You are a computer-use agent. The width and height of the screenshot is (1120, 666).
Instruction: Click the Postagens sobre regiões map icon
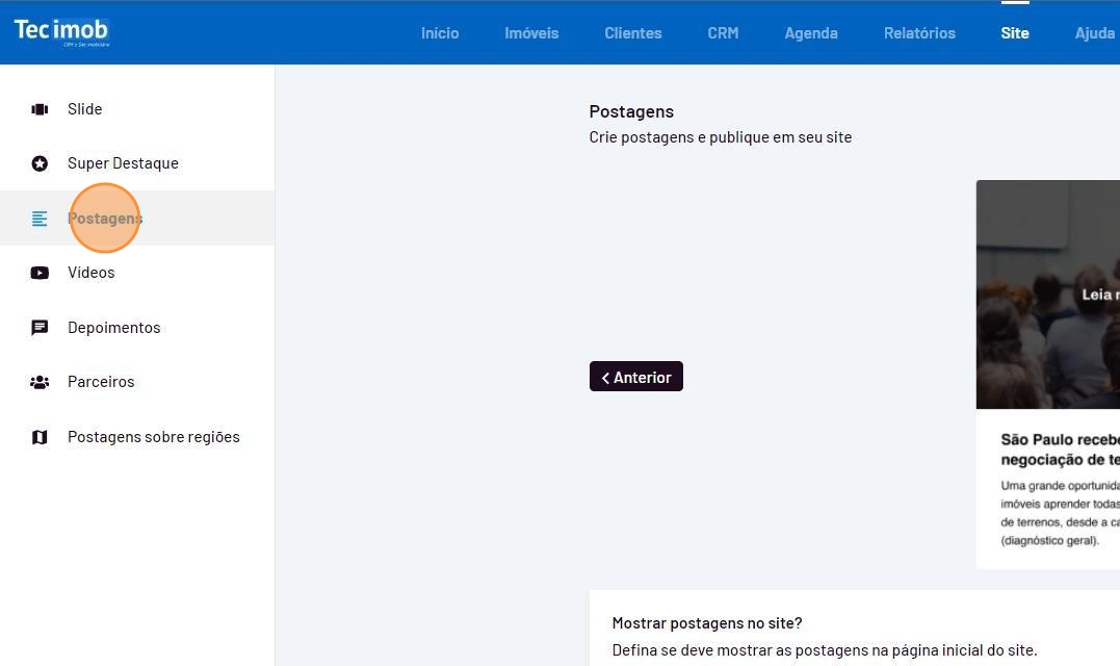coord(40,437)
